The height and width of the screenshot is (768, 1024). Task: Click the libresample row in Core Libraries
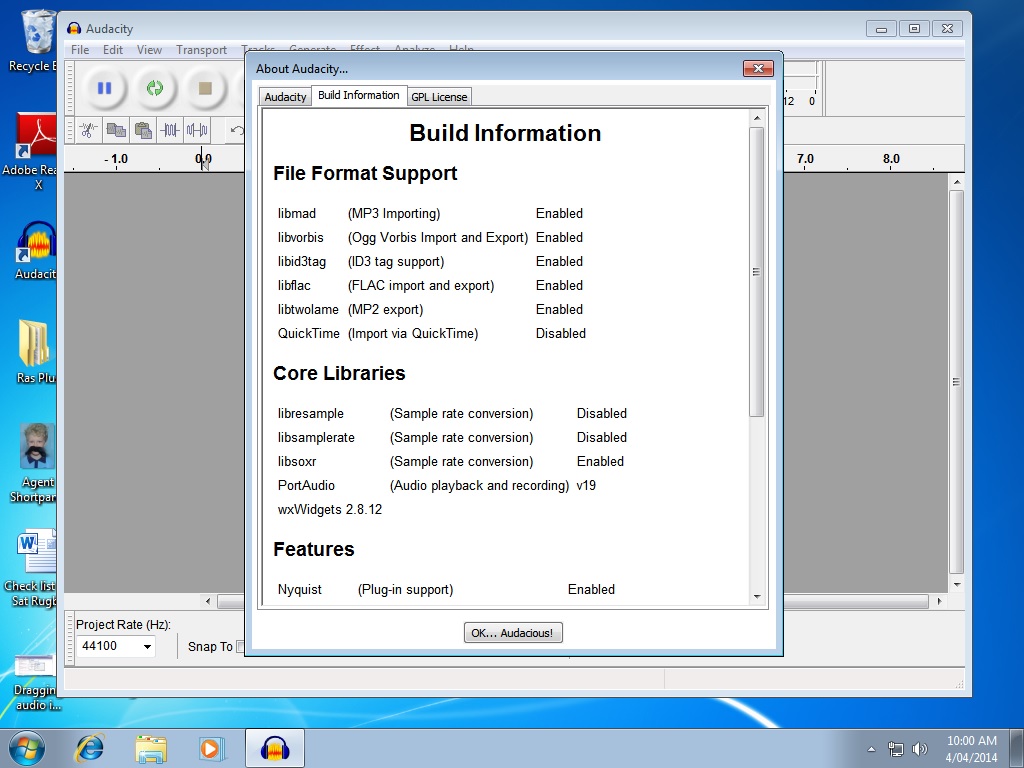(x=452, y=413)
